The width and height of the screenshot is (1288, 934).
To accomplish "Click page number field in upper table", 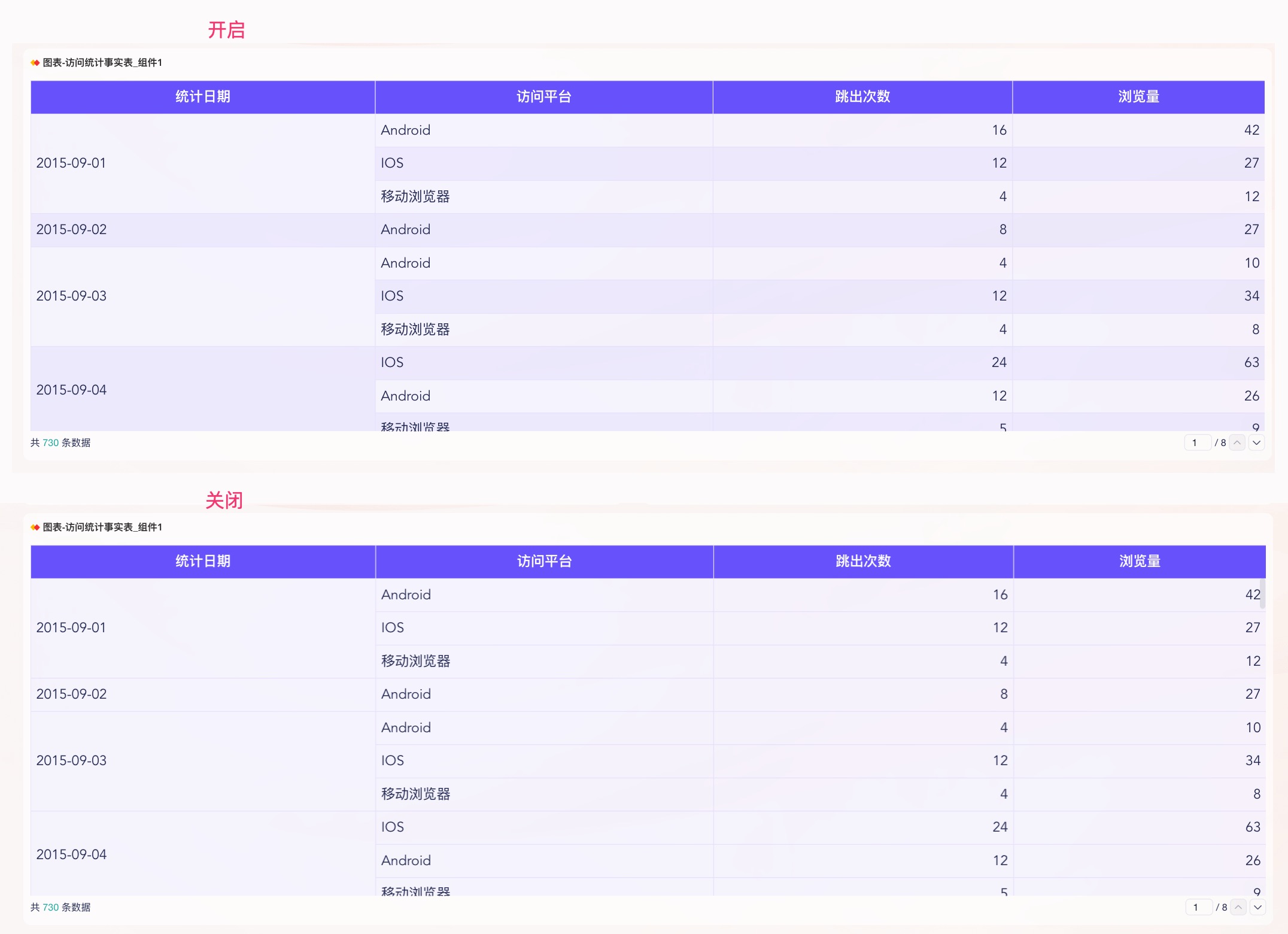I will tap(1198, 442).
